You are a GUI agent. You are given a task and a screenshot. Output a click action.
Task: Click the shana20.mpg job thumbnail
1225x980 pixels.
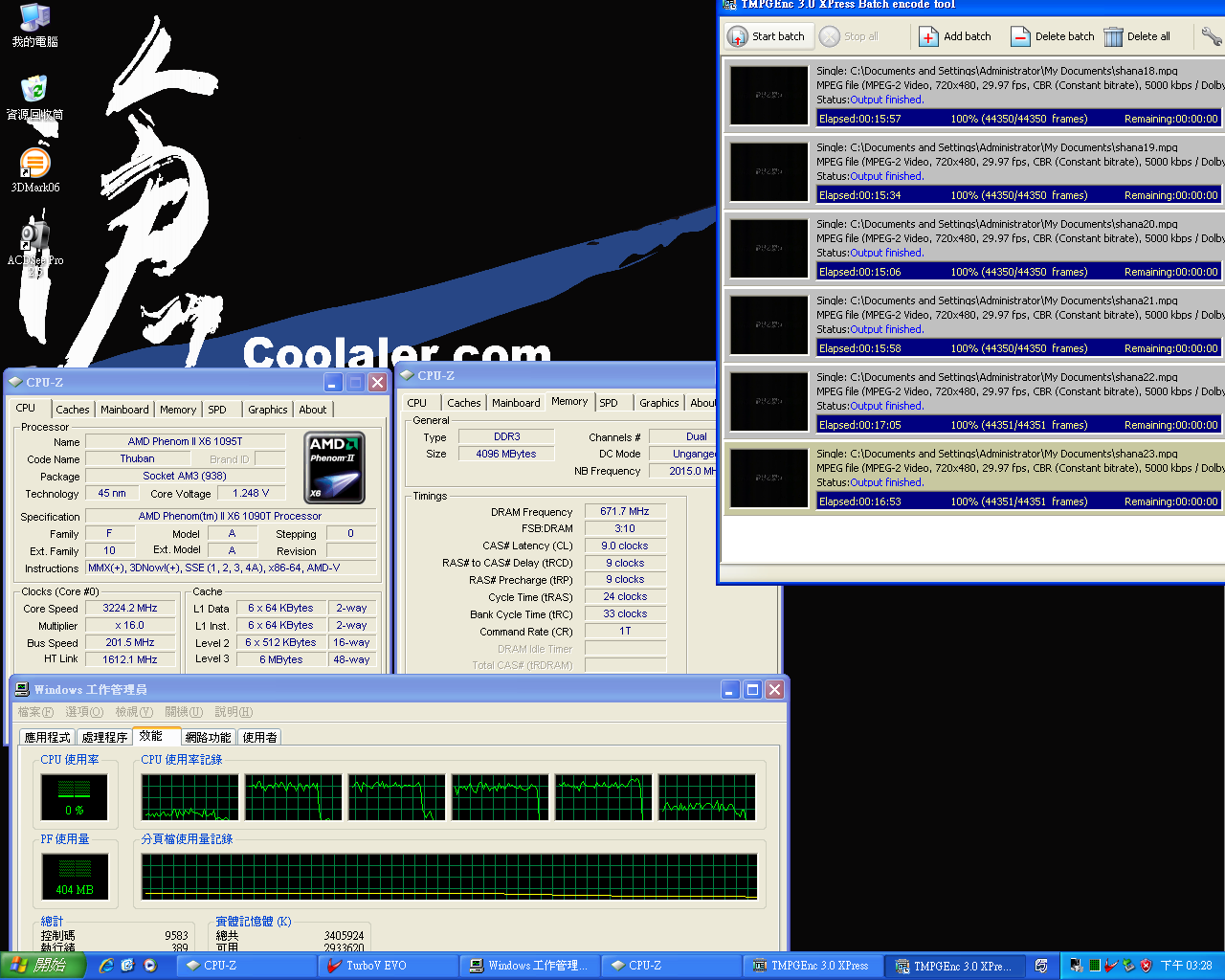click(768, 248)
